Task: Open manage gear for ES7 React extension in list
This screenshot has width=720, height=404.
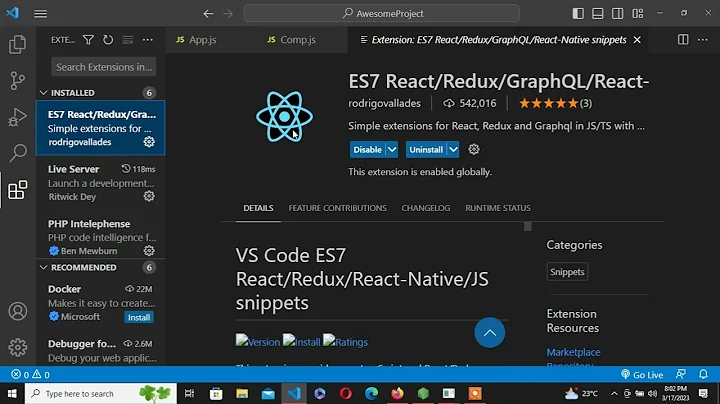Action: (149, 142)
